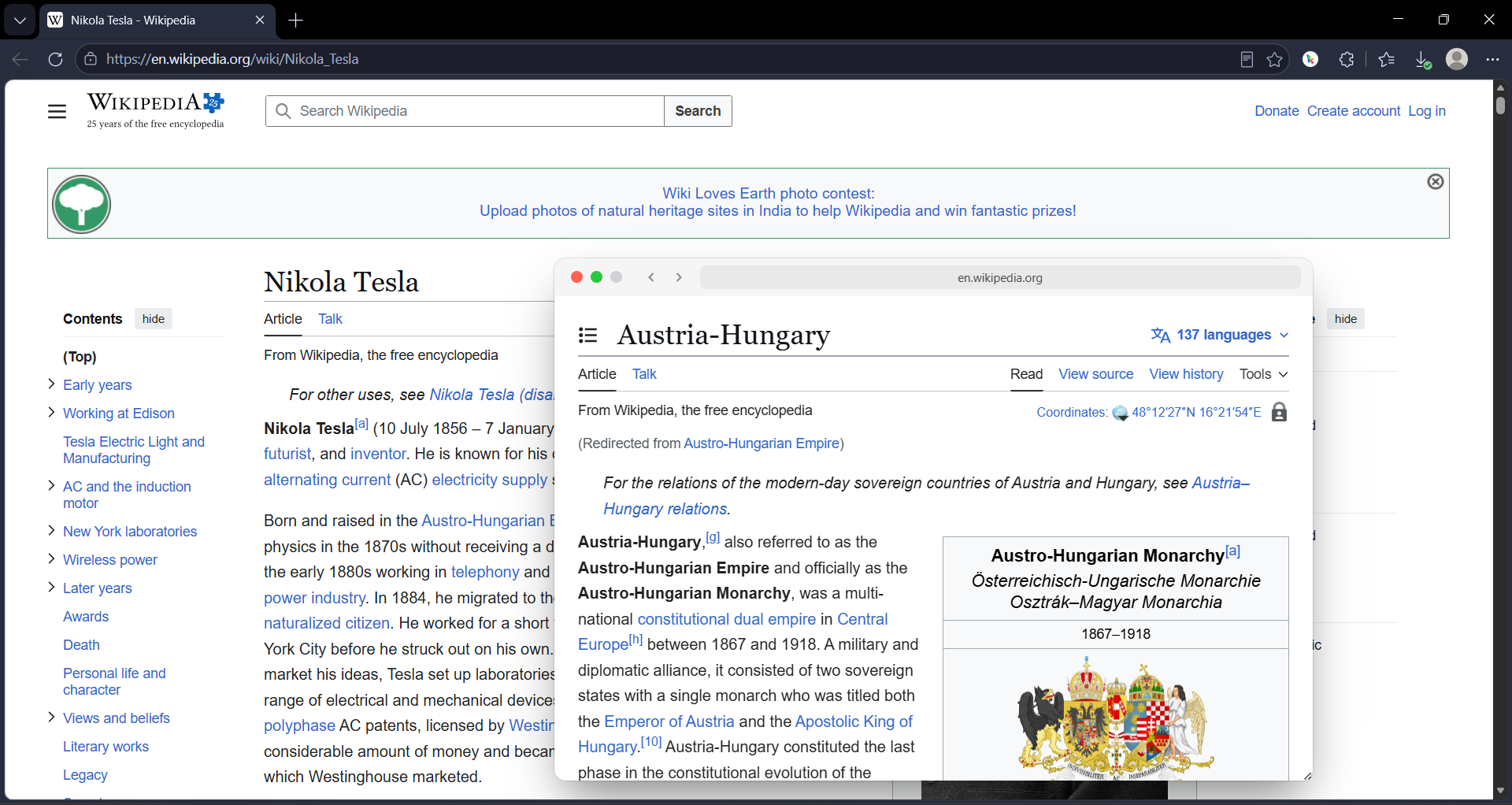The image size is (1512, 805).
Task: Select the Article tab of Nikola Tesla page
Action: click(283, 319)
